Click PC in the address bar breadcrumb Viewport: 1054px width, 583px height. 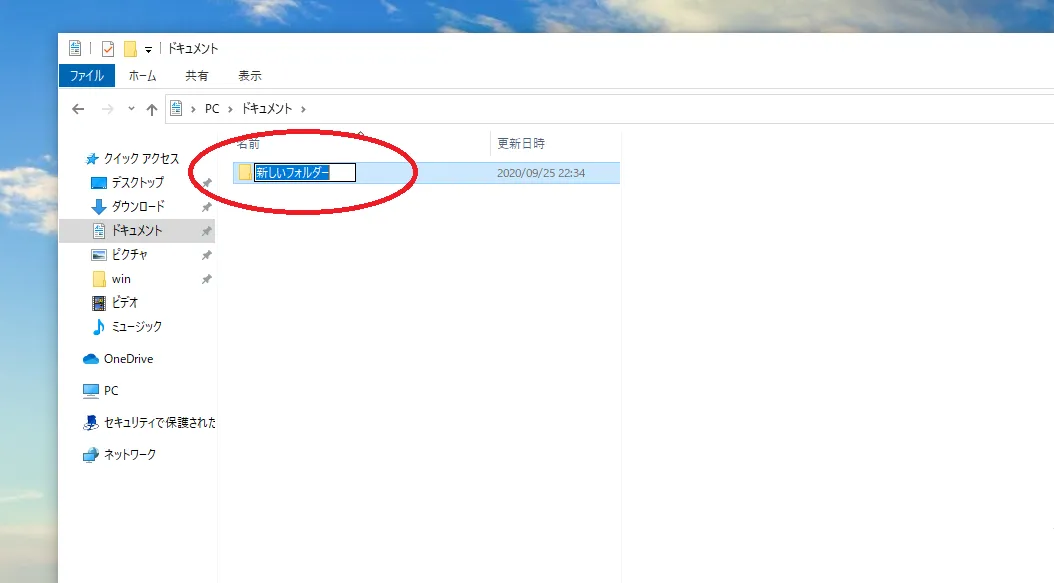pyautogui.click(x=212, y=108)
